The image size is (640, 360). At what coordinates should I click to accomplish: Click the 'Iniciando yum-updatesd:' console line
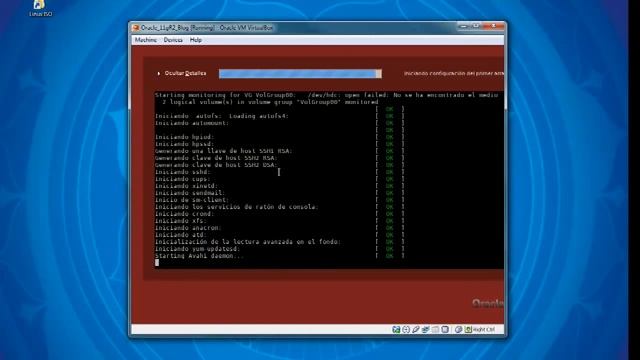(198, 249)
